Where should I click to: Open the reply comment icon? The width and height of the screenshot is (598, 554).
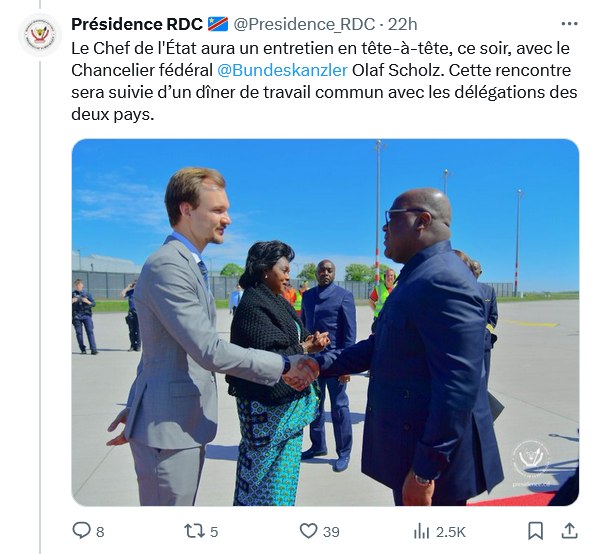pyautogui.click(x=81, y=530)
